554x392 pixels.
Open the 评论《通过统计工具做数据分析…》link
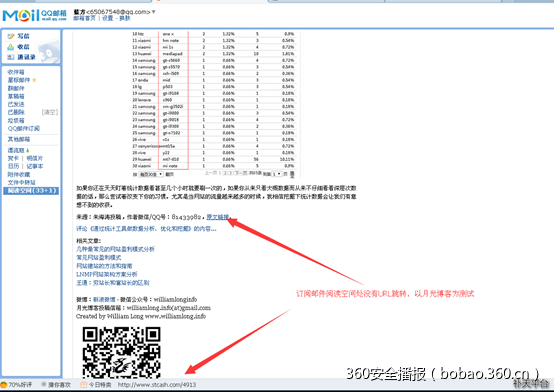146,229
